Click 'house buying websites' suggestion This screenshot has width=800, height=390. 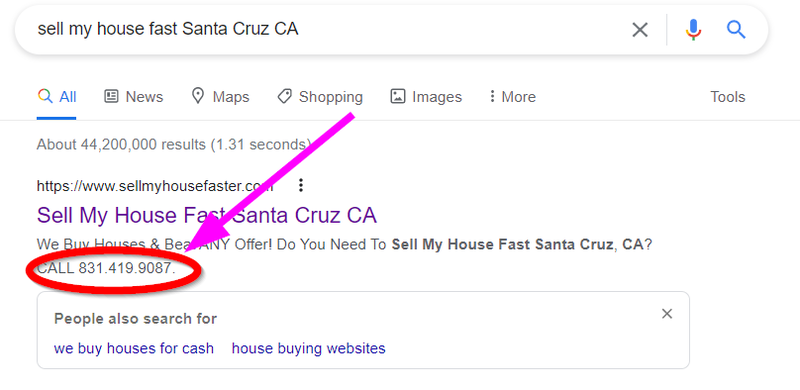pyautogui.click(x=309, y=348)
